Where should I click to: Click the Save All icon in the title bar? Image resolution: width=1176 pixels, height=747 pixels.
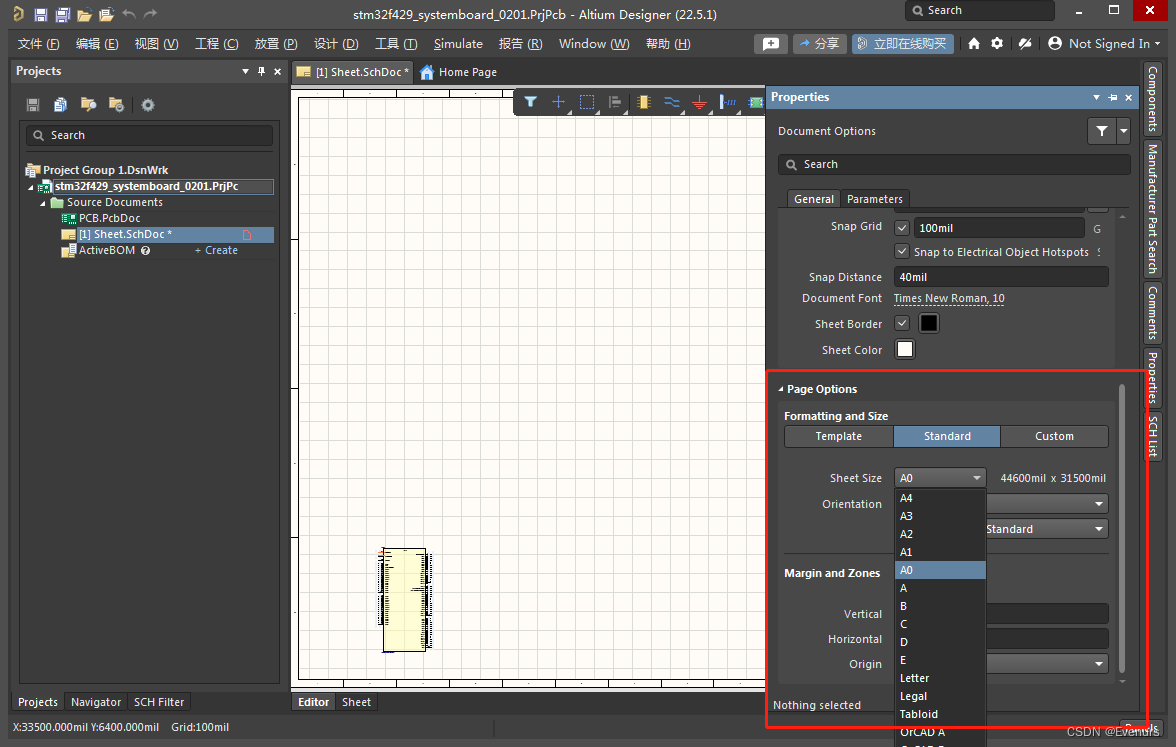62,14
